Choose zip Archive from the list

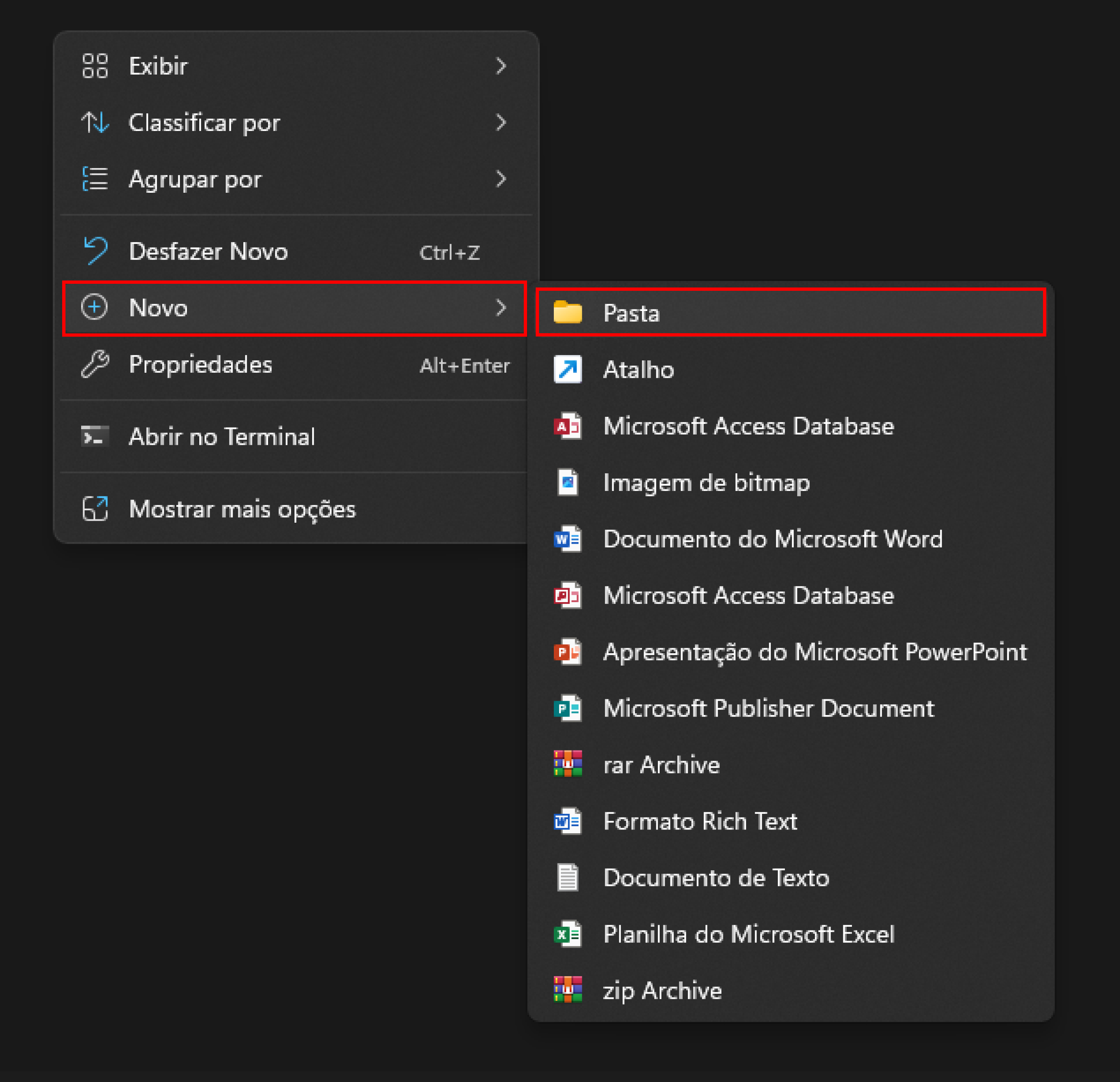click(x=791, y=991)
